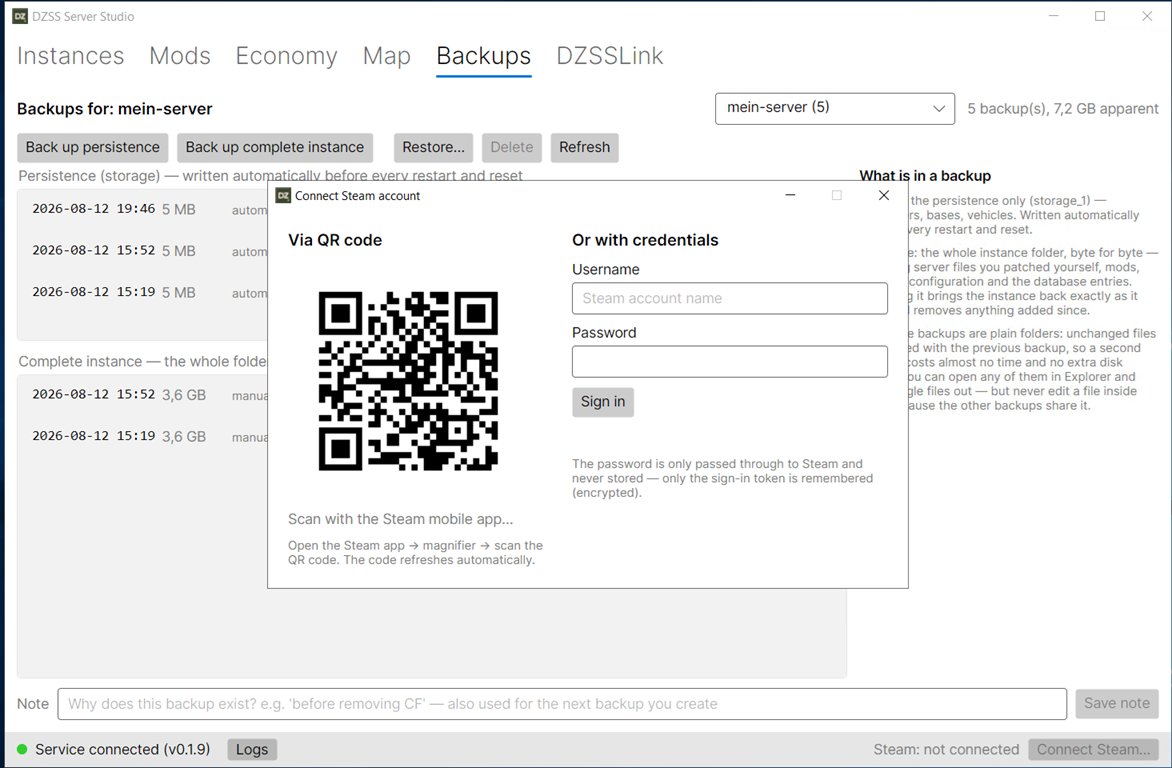Click the '5 backup(s), 7,2 GB apparent' text
This screenshot has width=1172, height=768.
(x=1063, y=108)
